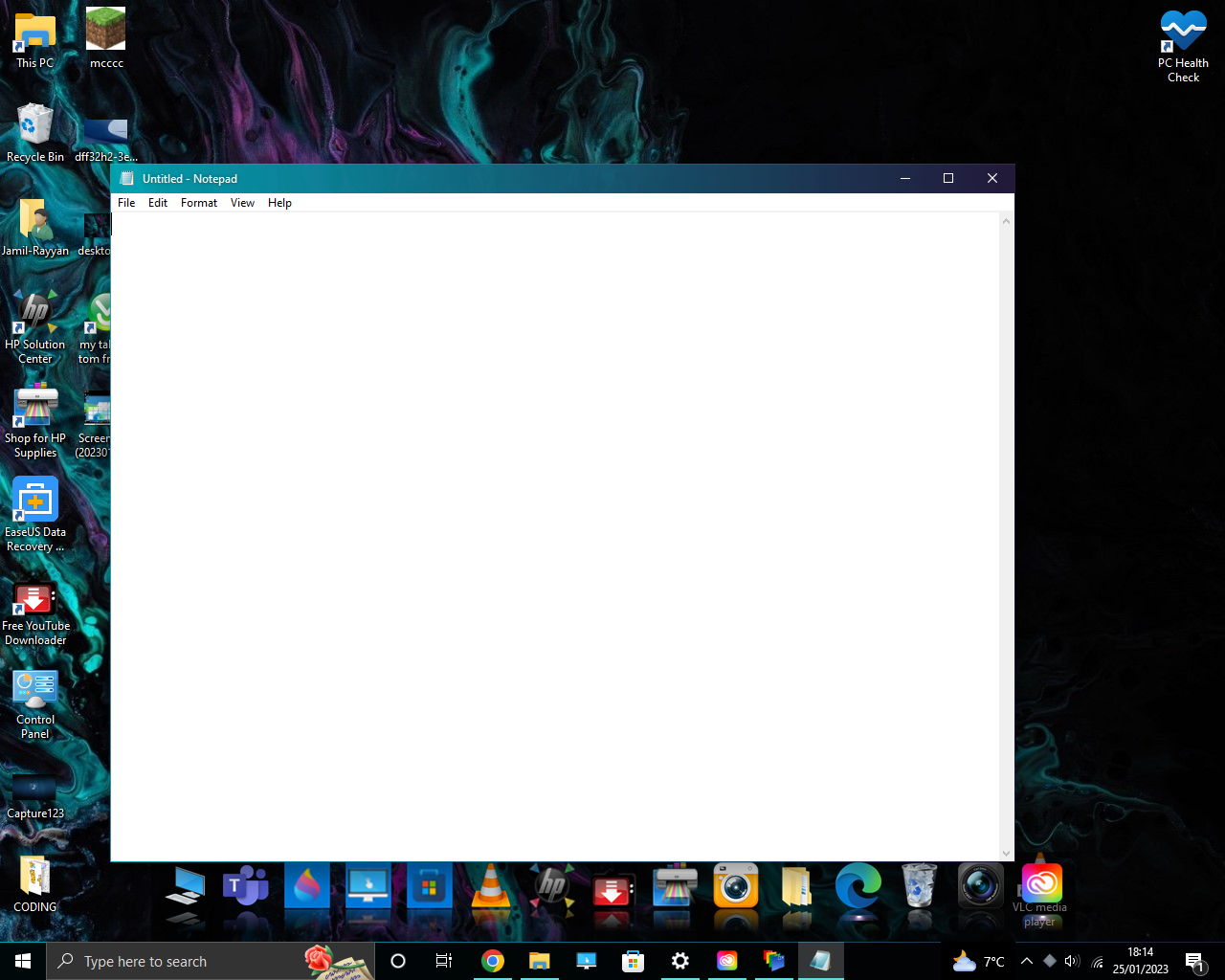Switch to Google Chrome in taskbar
Viewport: 1225px width, 980px height.
(x=493, y=961)
